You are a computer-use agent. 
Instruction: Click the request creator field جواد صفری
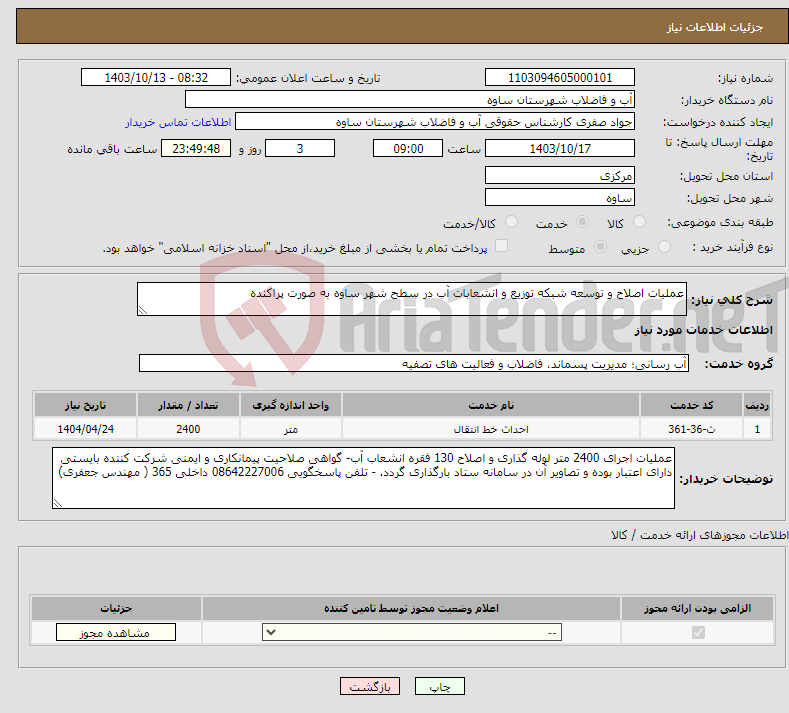[x=435, y=121]
